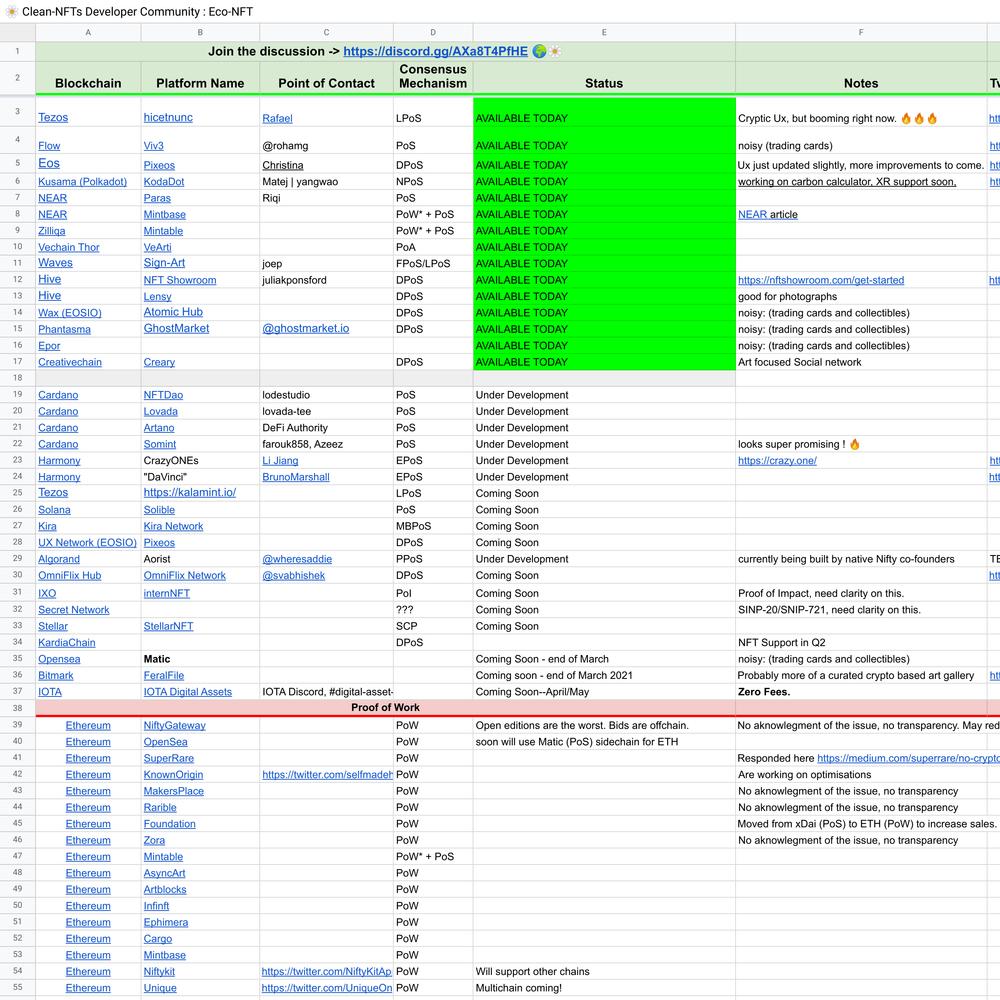The image size is (1000, 1000).
Task: Open the FeralFile platform link
Action: click(x=163, y=675)
